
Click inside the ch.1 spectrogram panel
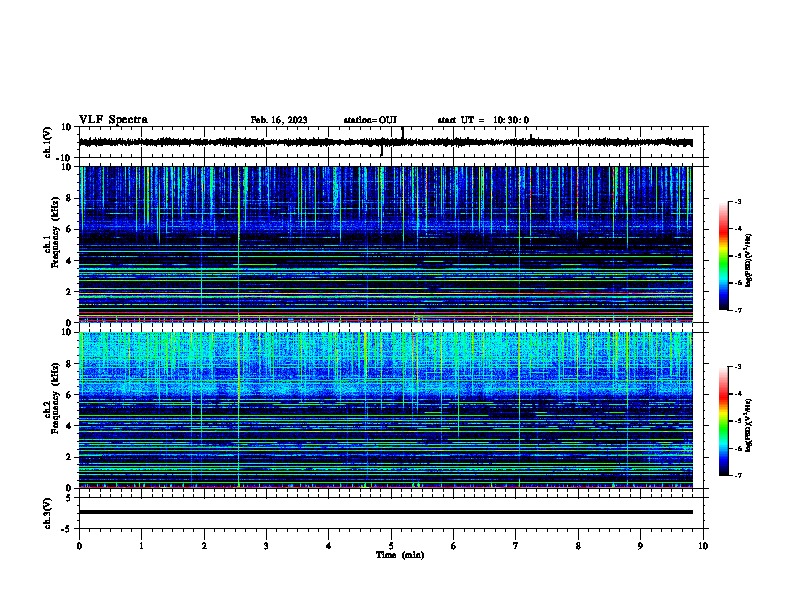(x=385, y=244)
